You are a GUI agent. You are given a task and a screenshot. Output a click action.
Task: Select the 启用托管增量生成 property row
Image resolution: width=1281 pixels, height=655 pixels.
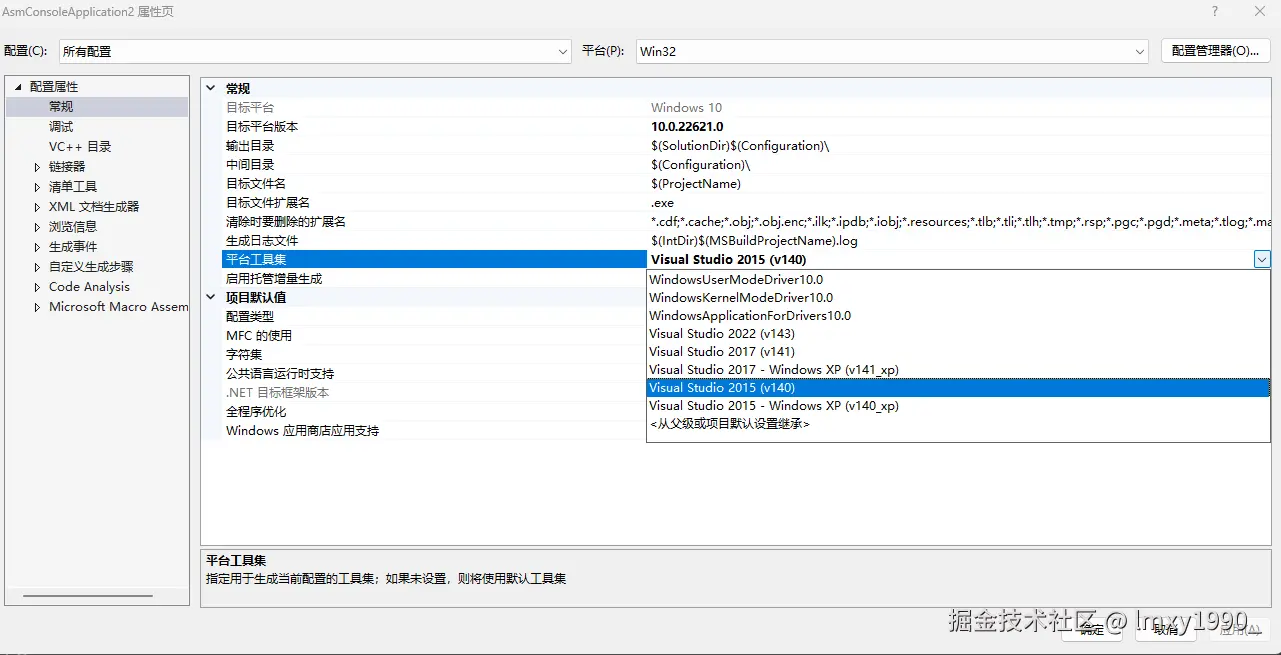click(434, 279)
